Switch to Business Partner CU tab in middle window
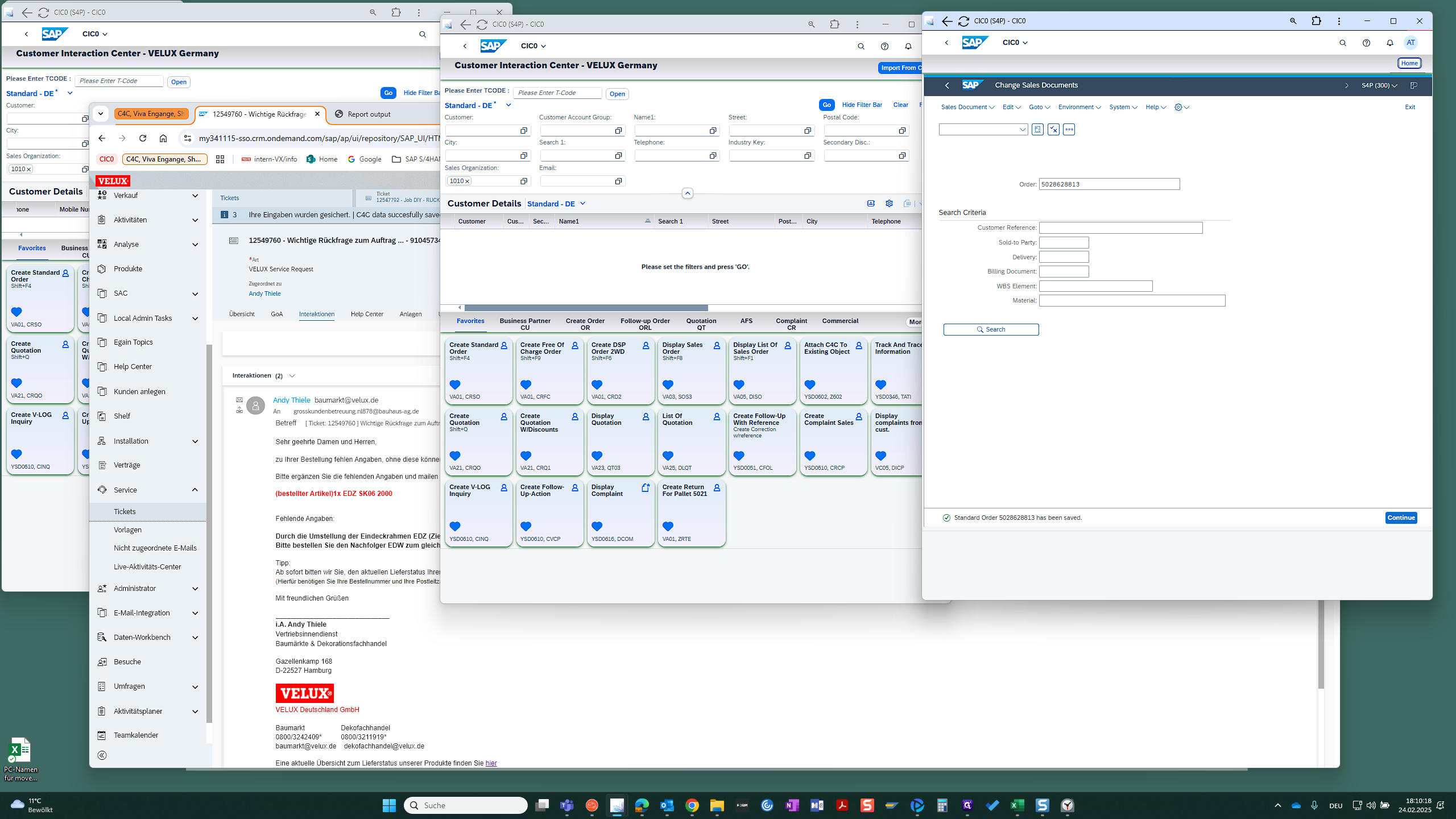 pyautogui.click(x=525, y=324)
